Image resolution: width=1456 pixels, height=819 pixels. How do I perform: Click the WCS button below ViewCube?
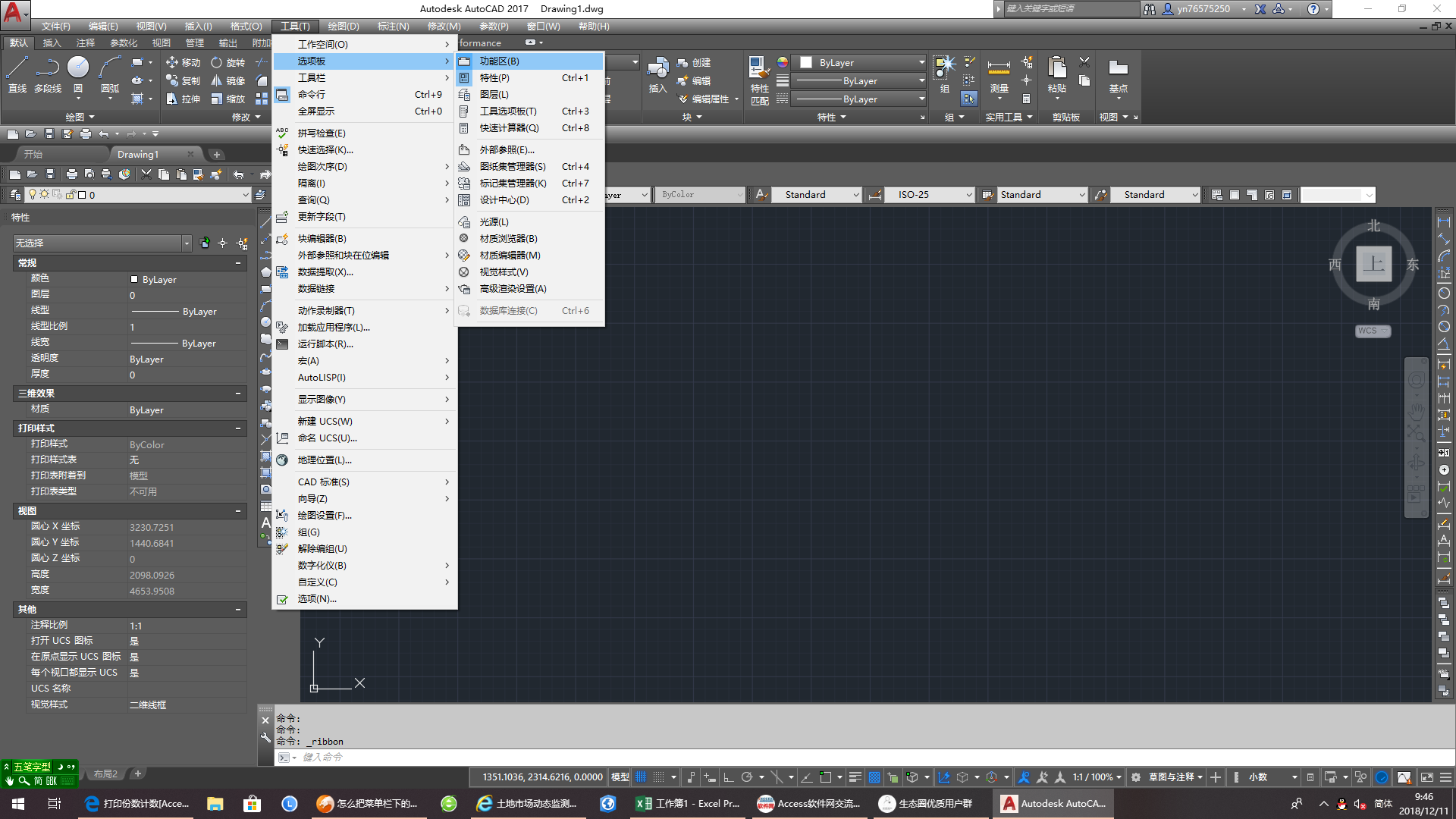[x=1372, y=331]
